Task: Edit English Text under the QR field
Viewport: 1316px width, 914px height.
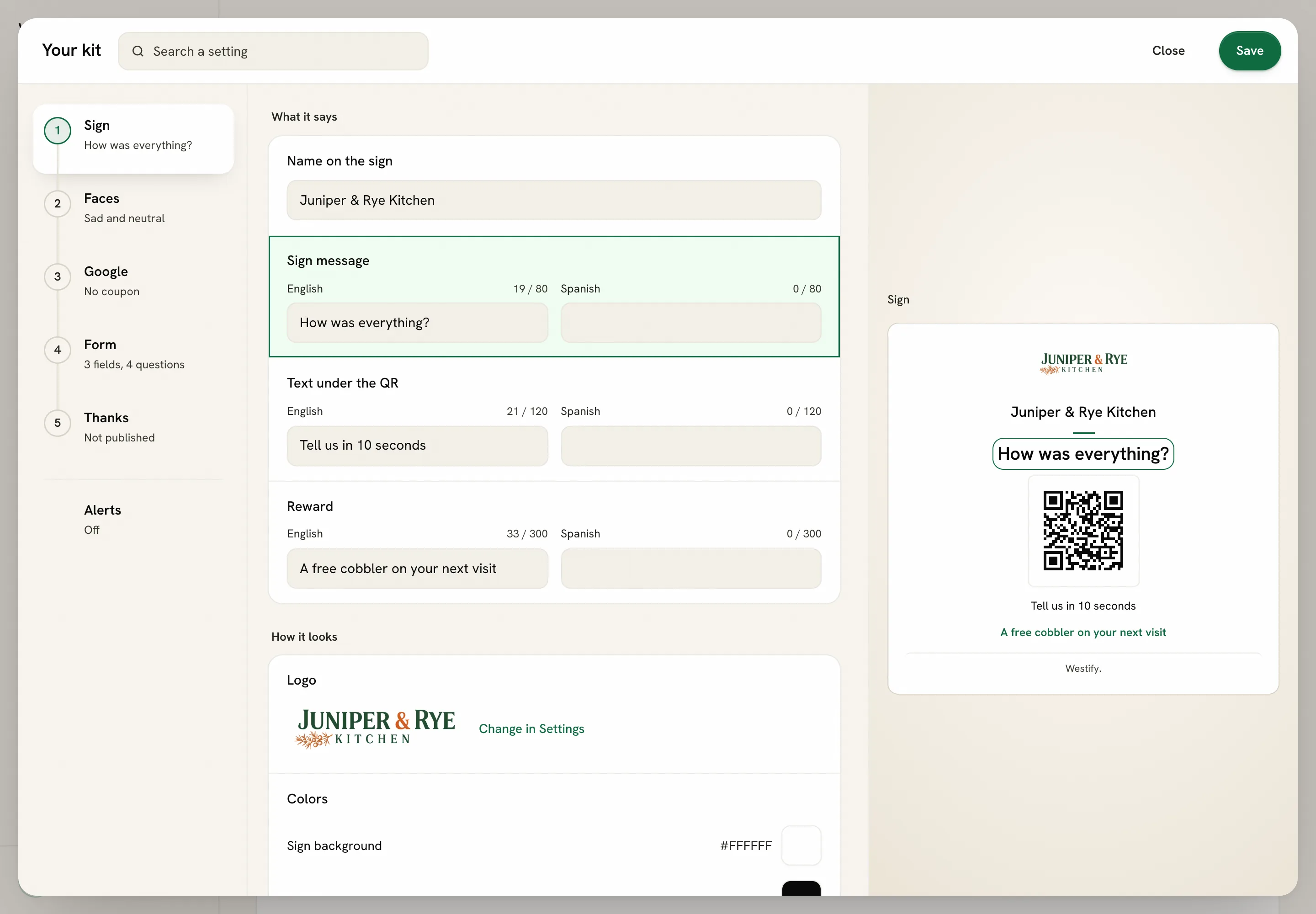Action: point(417,446)
